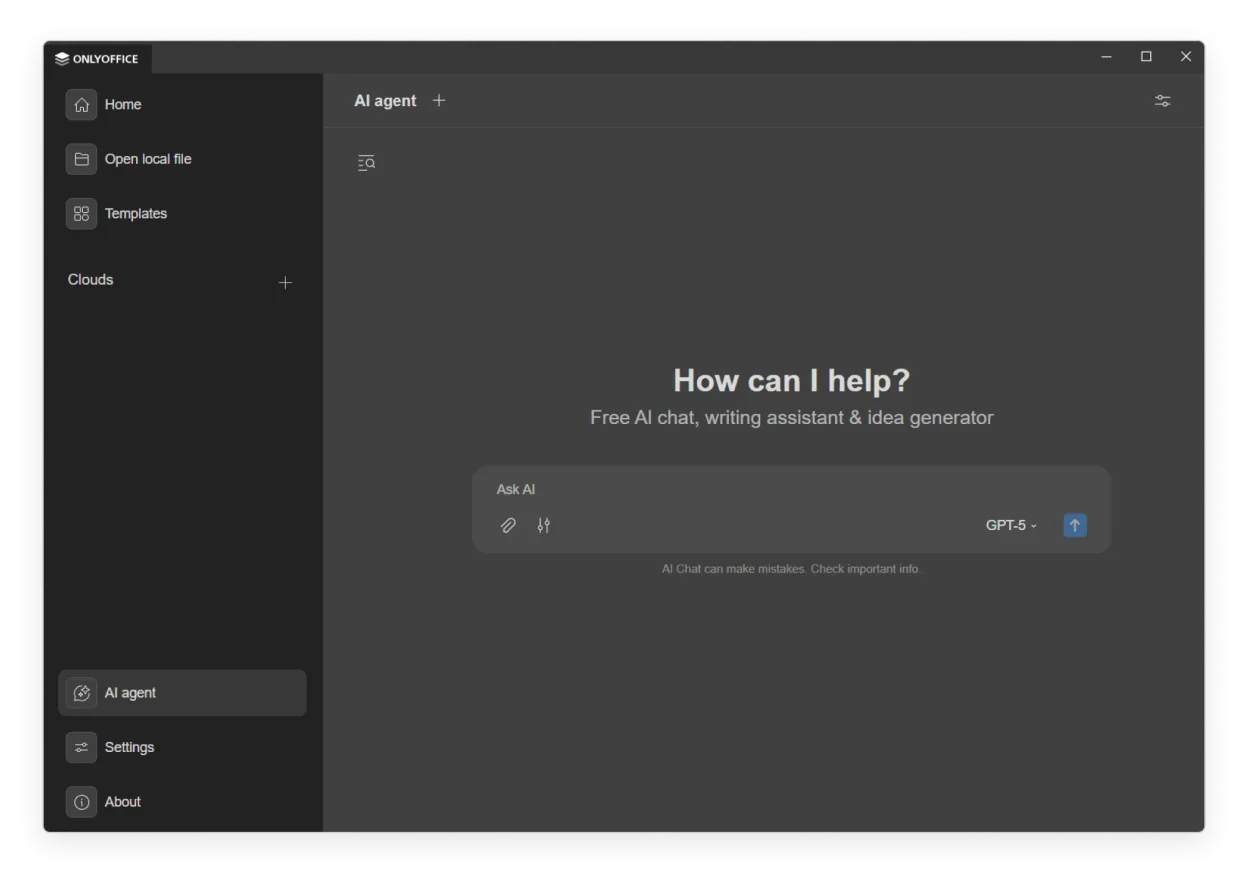Screen dimensions: 1248x873
Task: Maximize the ONLYOFFICE window
Action: [x=1146, y=57]
